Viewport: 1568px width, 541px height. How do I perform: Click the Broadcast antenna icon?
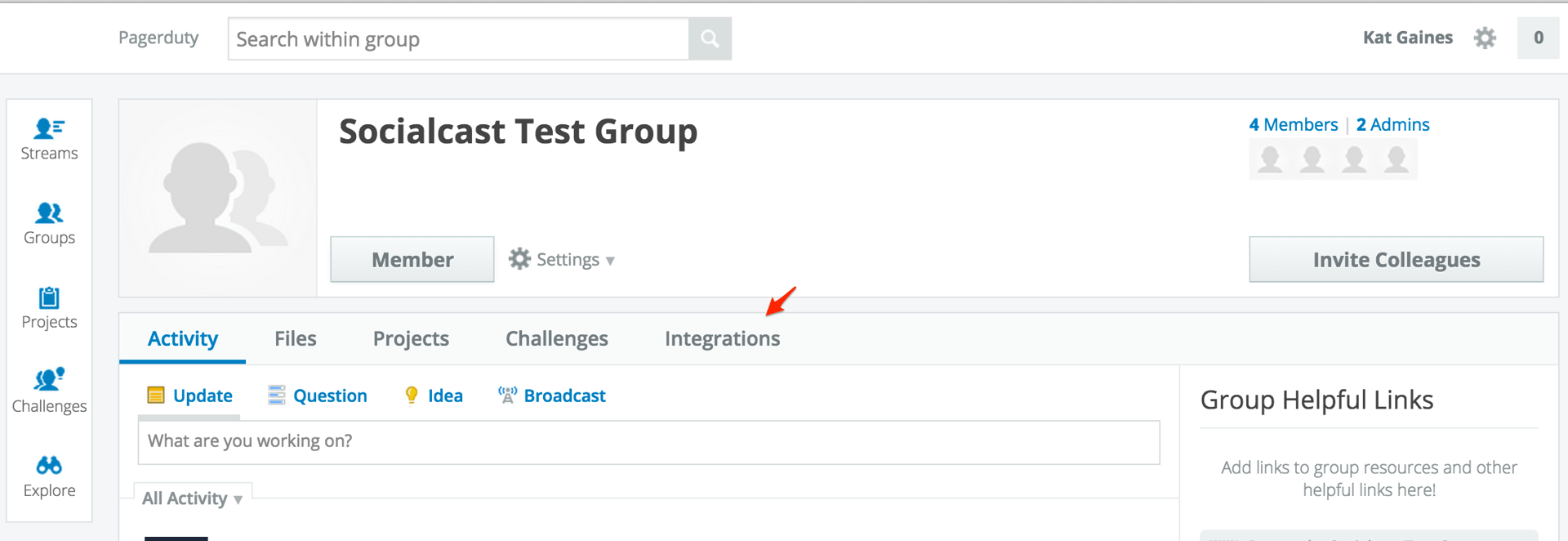tap(507, 395)
